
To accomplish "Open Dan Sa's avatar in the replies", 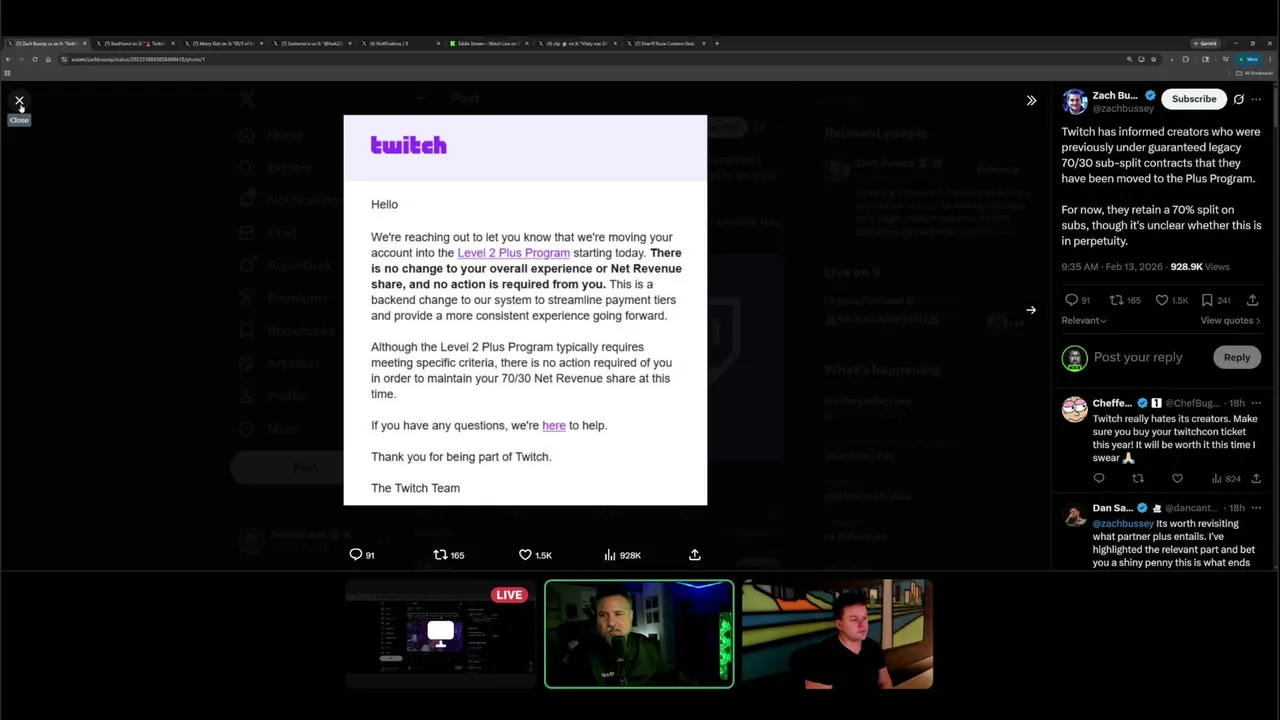I will tap(1075, 515).
